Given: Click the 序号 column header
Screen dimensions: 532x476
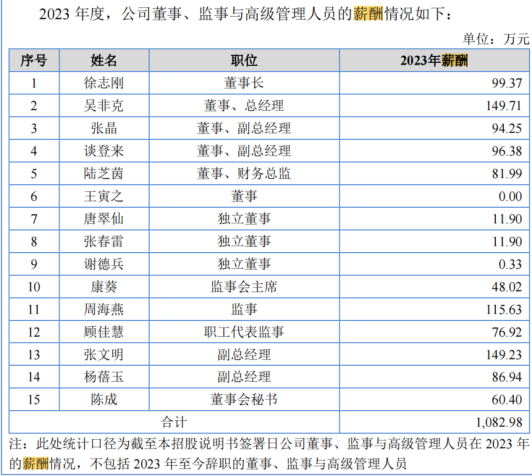Looking at the screenshot, I should (x=34, y=61).
